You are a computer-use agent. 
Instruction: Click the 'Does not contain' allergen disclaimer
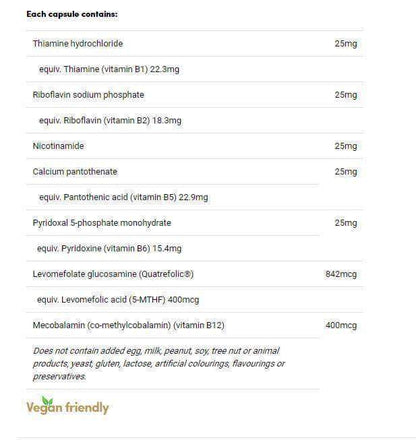coord(159,364)
